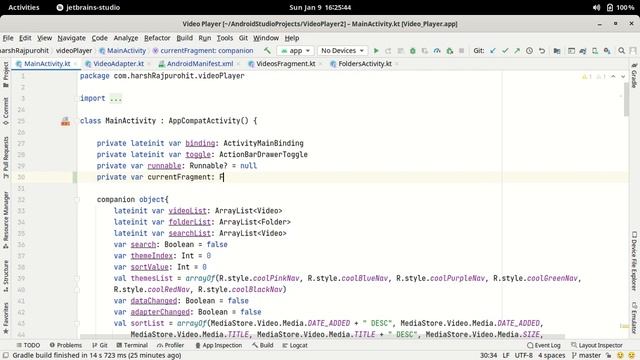Screen dimensions: 640x360
Task: Open Project Structure icon in toolbar
Action: point(557,51)
